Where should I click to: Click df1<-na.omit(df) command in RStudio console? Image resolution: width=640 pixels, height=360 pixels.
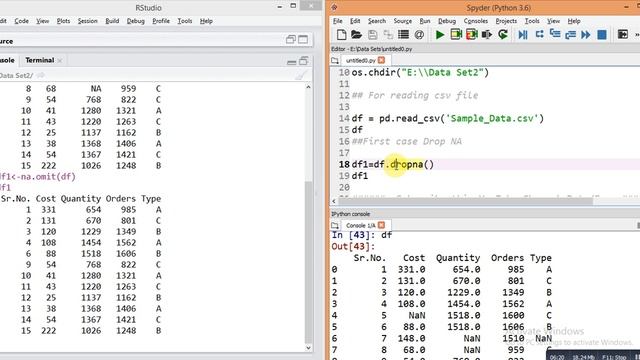pos(38,177)
